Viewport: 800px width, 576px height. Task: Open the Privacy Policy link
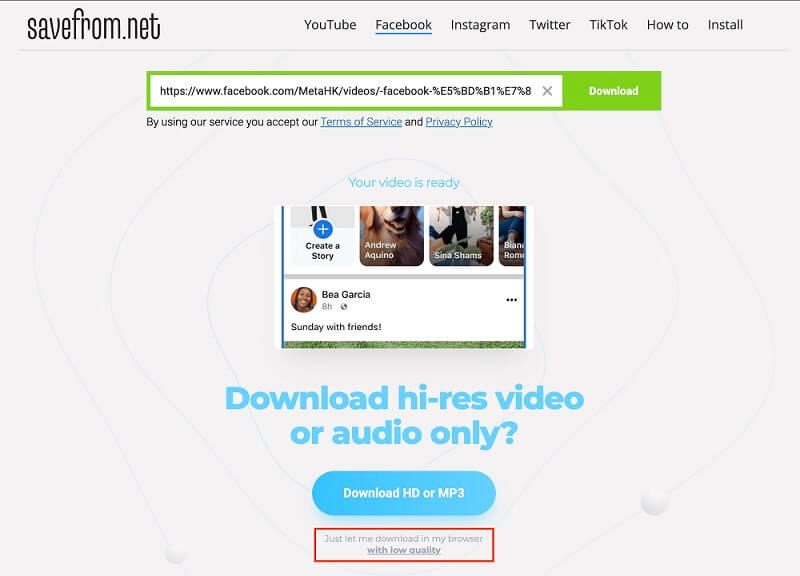[x=459, y=122]
